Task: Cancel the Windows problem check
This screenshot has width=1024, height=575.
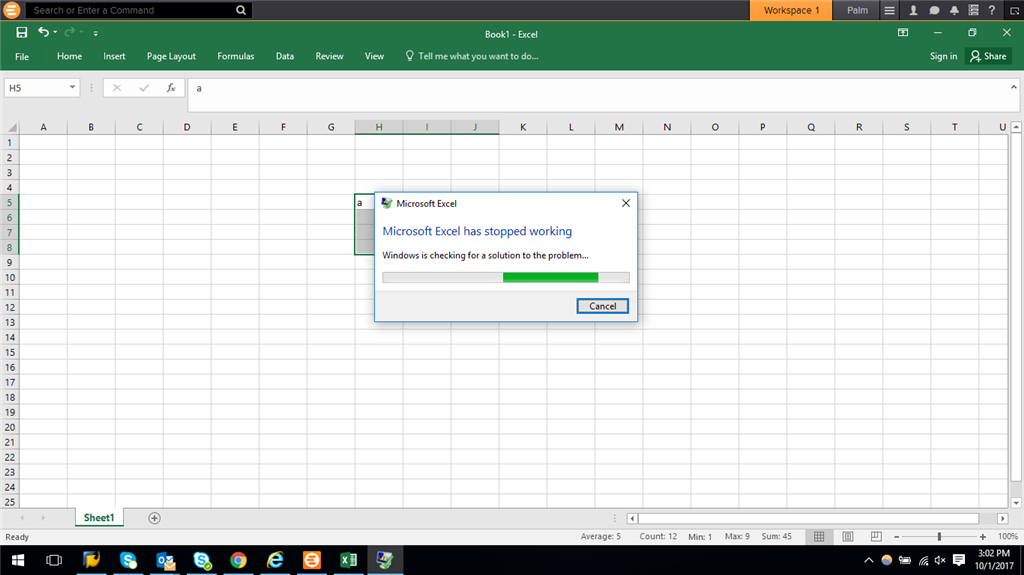Action: [x=602, y=306]
